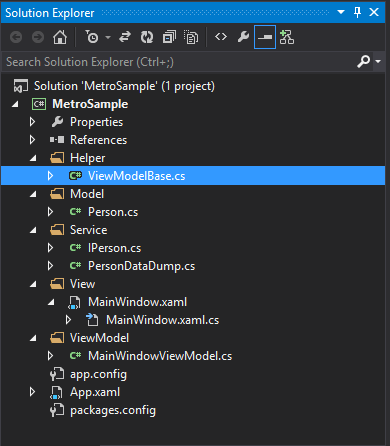
Task: Go to Home view in Solution Explorer
Action: point(60,37)
